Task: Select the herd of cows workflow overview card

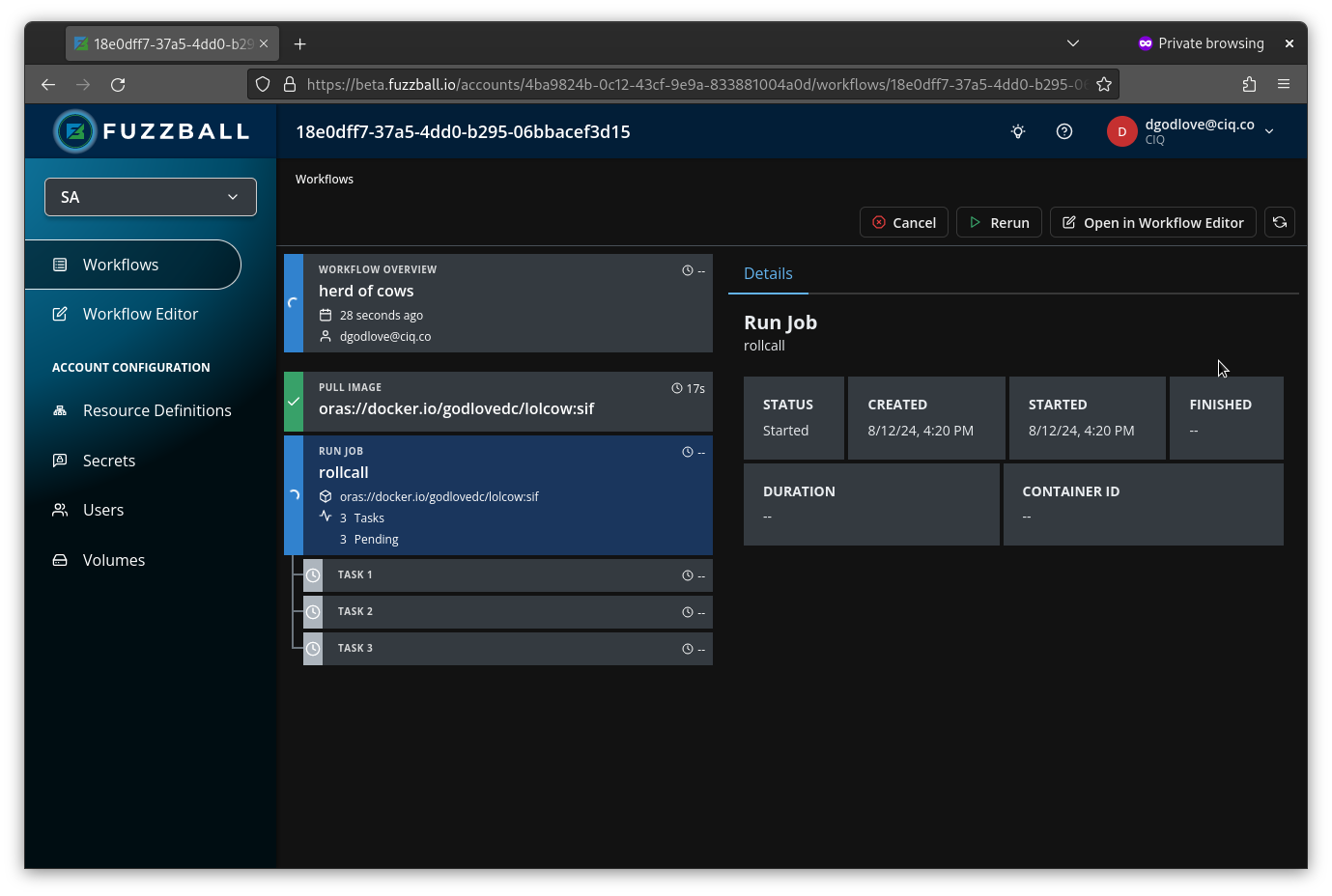Action: point(498,303)
